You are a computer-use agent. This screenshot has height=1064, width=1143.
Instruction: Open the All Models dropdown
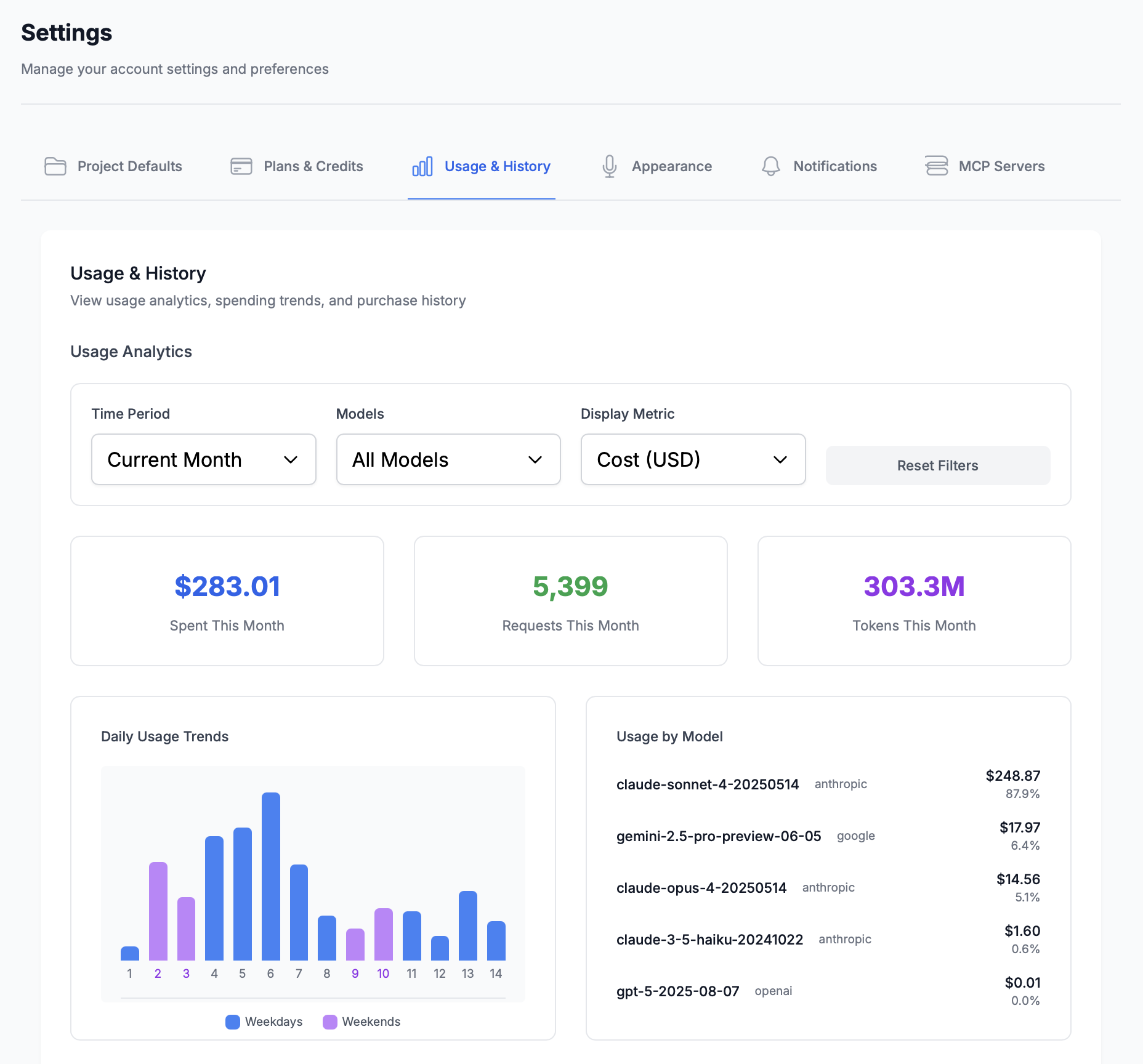448,459
